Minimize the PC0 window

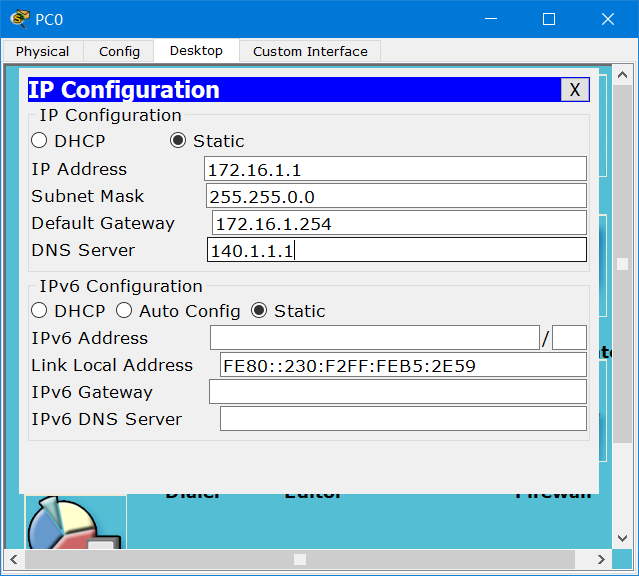[491, 19]
